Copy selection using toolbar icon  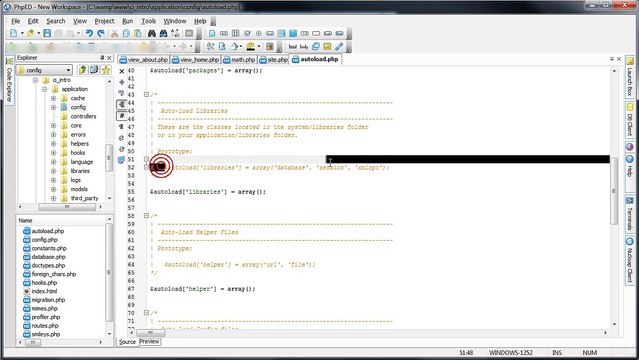(126, 33)
